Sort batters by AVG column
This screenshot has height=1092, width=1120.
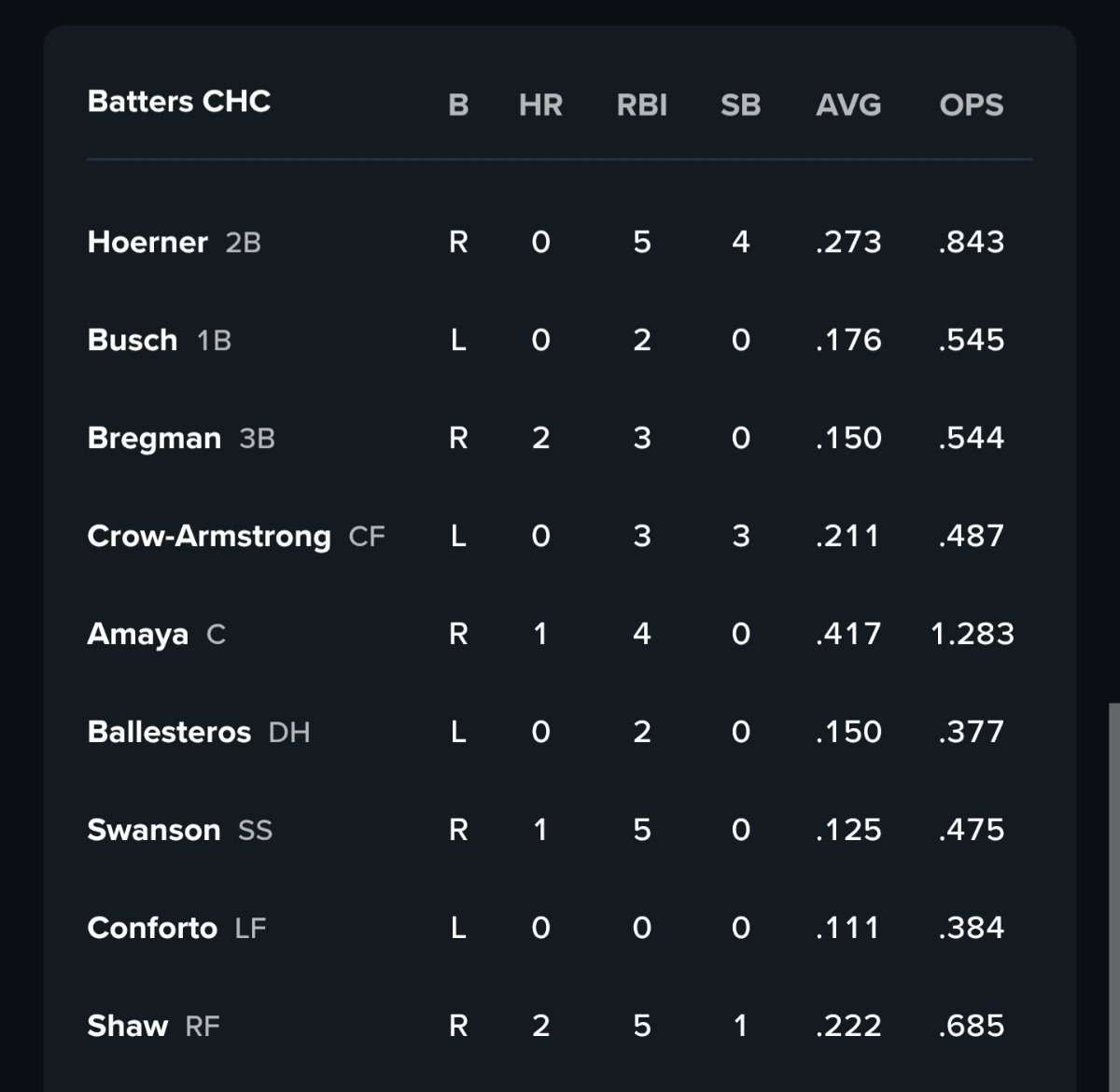(x=847, y=105)
